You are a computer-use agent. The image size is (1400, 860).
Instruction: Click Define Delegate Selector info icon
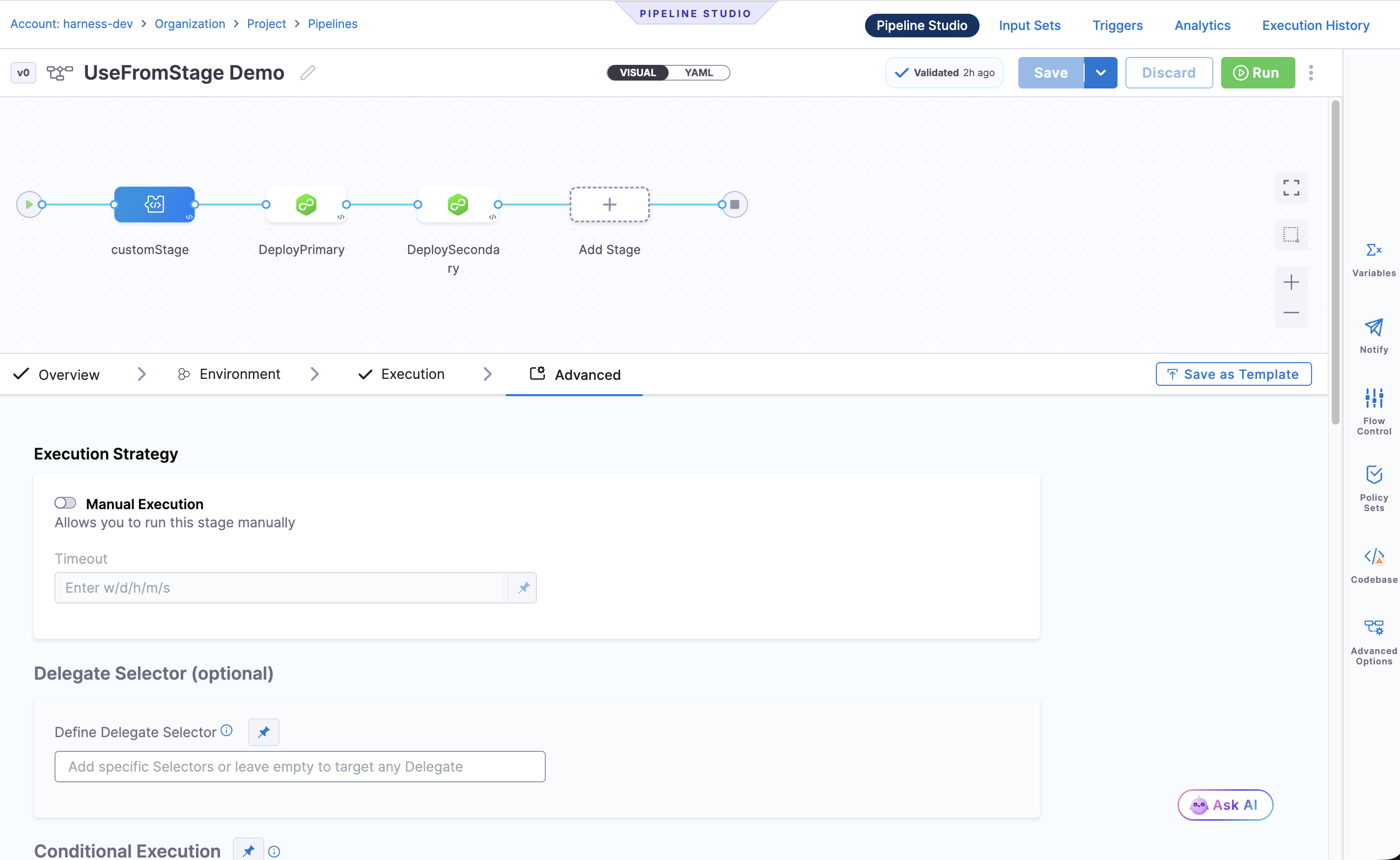tap(226, 730)
